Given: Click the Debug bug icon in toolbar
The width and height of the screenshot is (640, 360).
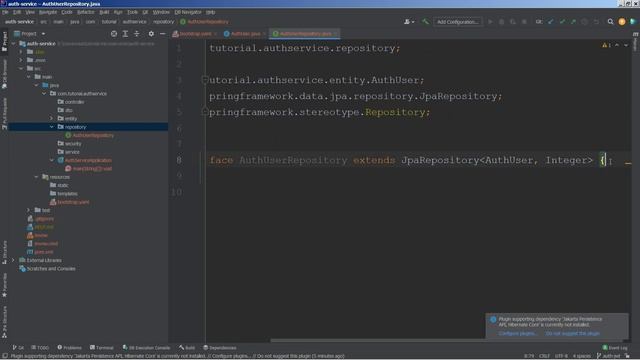Looking at the screenshot, I should [502, 22].
